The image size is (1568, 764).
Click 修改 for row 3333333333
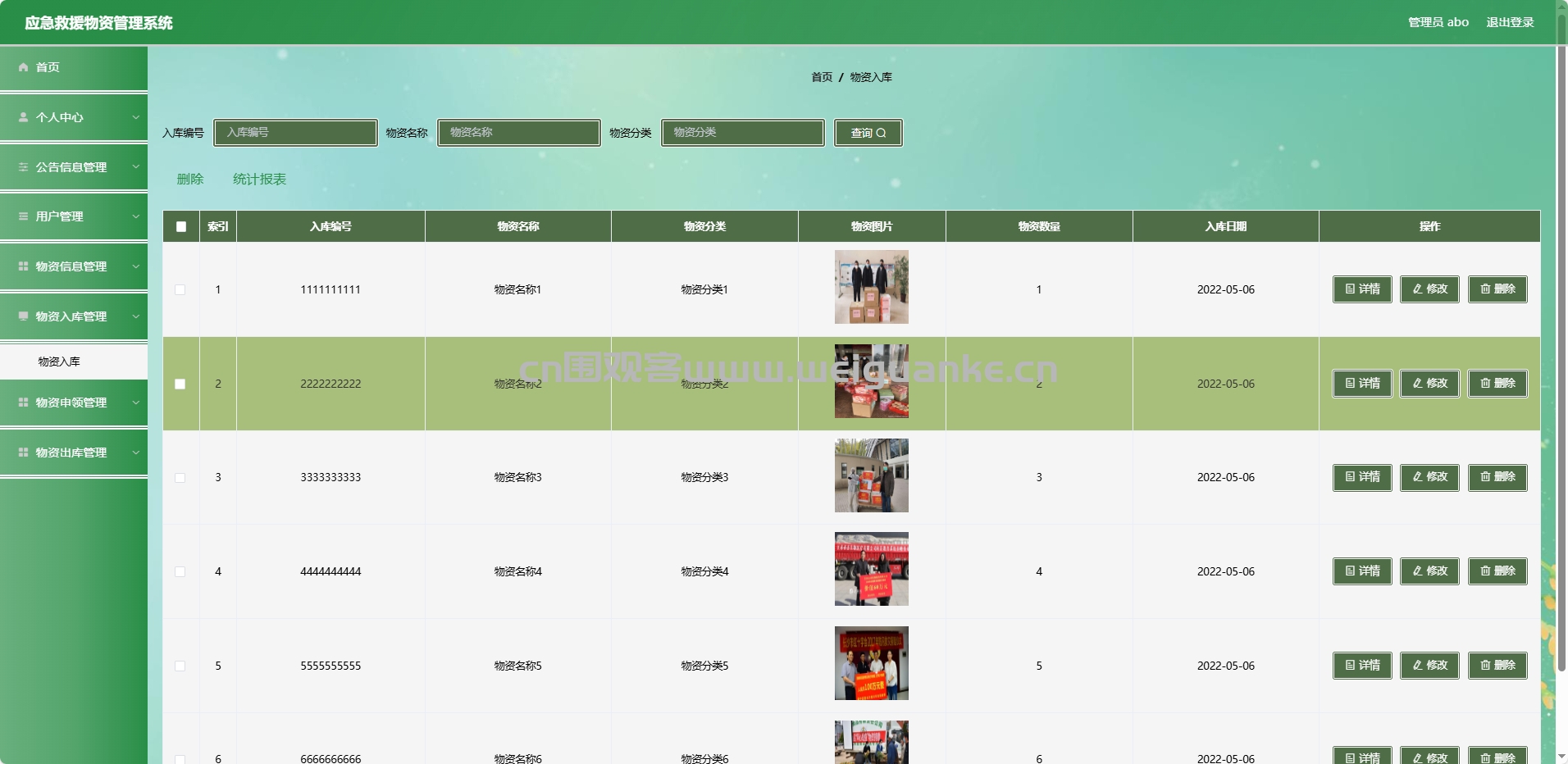coord(1429,477)
